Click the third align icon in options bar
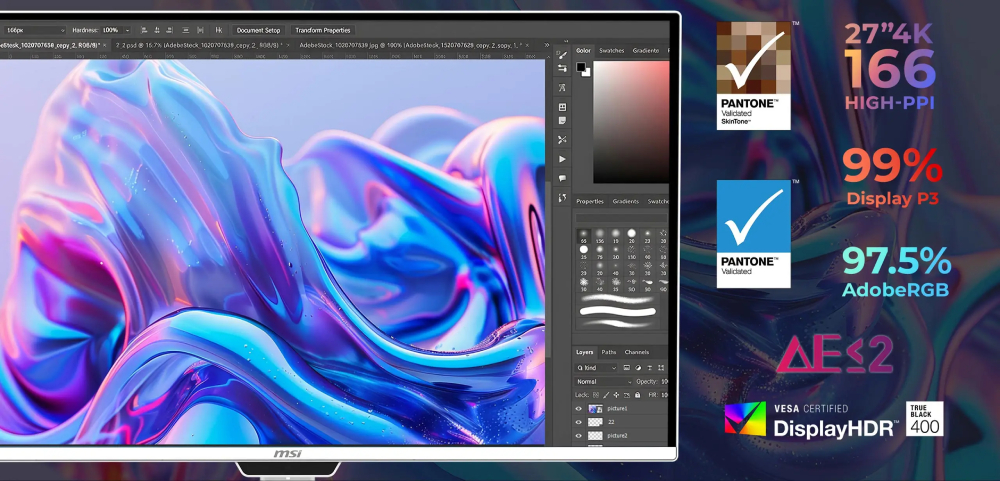Viewport: 1000px width, 481px height. pos(170,30)
